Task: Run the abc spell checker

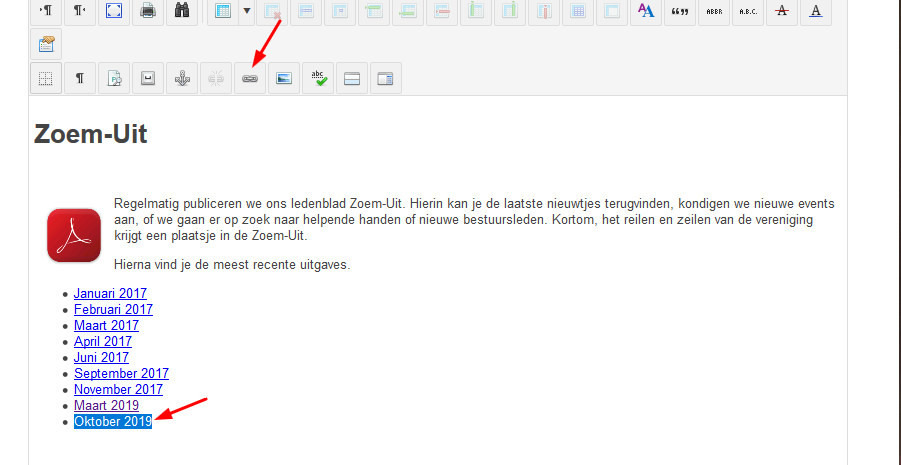Action: [318, 78]
